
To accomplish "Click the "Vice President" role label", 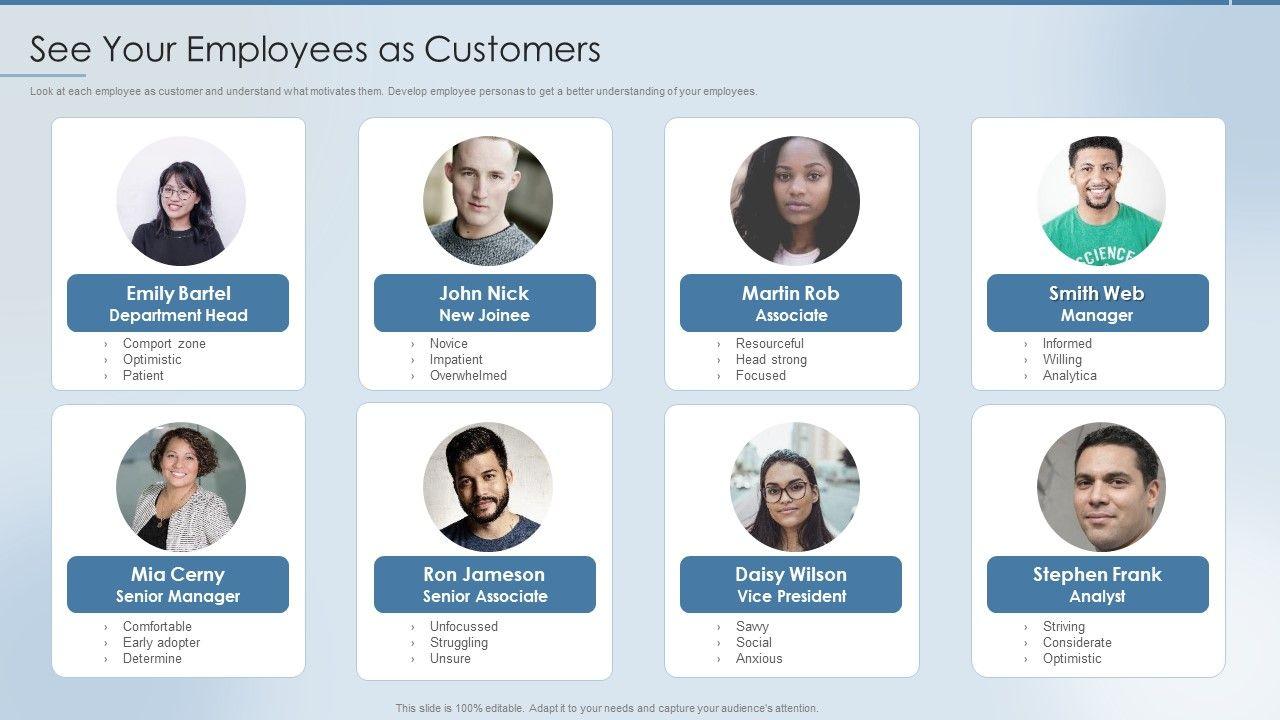I will (791, 596).
